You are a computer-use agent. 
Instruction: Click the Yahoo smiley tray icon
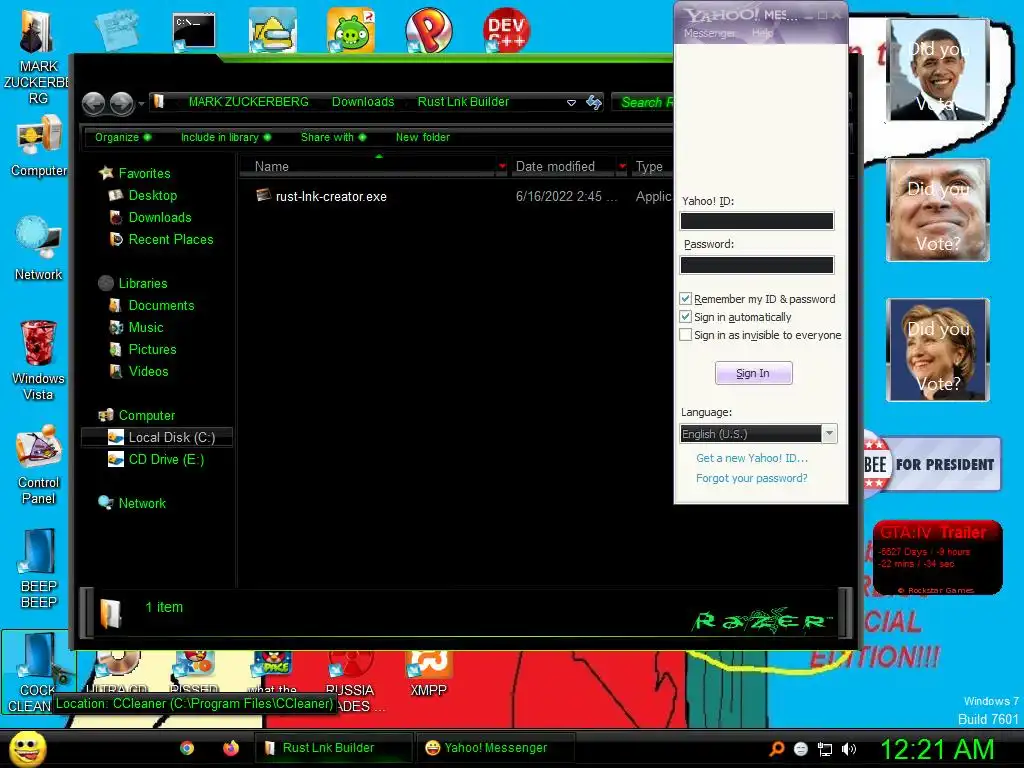click(x=801, y=749)
